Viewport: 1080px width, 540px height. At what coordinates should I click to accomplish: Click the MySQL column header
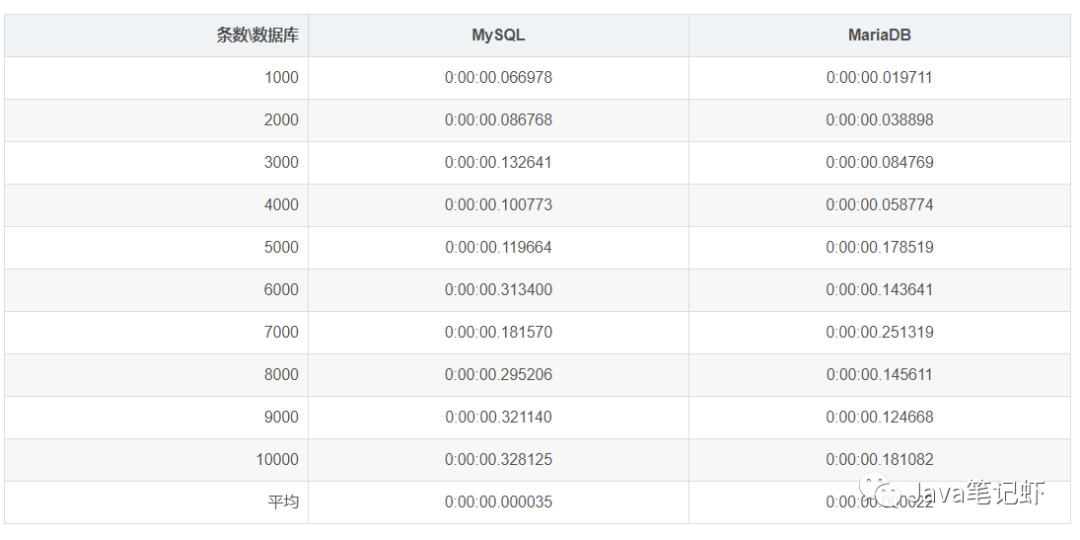[x=498, y=35]
